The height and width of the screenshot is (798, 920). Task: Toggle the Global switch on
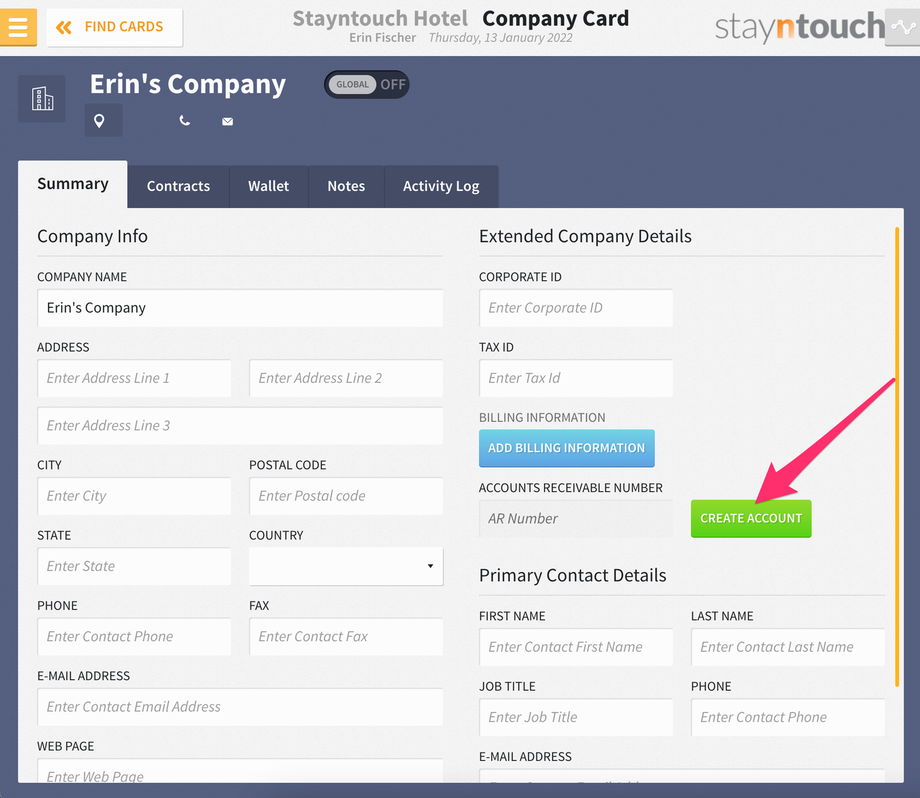[x=367, y=84]
